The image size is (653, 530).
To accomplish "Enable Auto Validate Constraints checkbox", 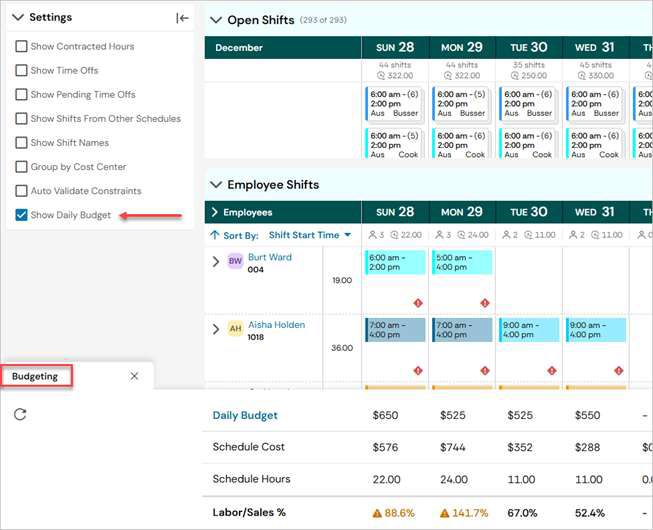I will pyautogui.click(x=21, y=191).
